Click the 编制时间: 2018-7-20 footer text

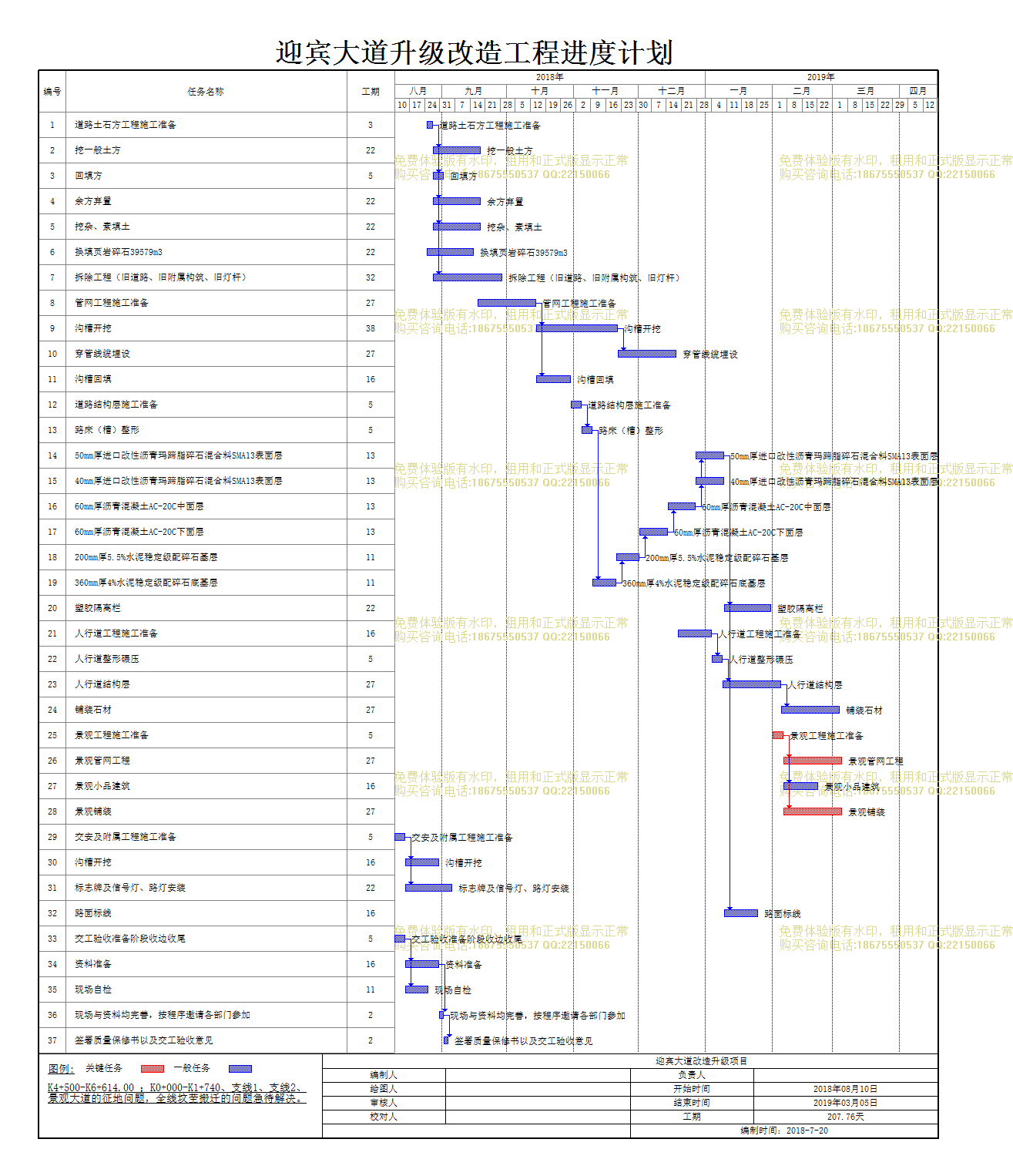coord(784,1131)
